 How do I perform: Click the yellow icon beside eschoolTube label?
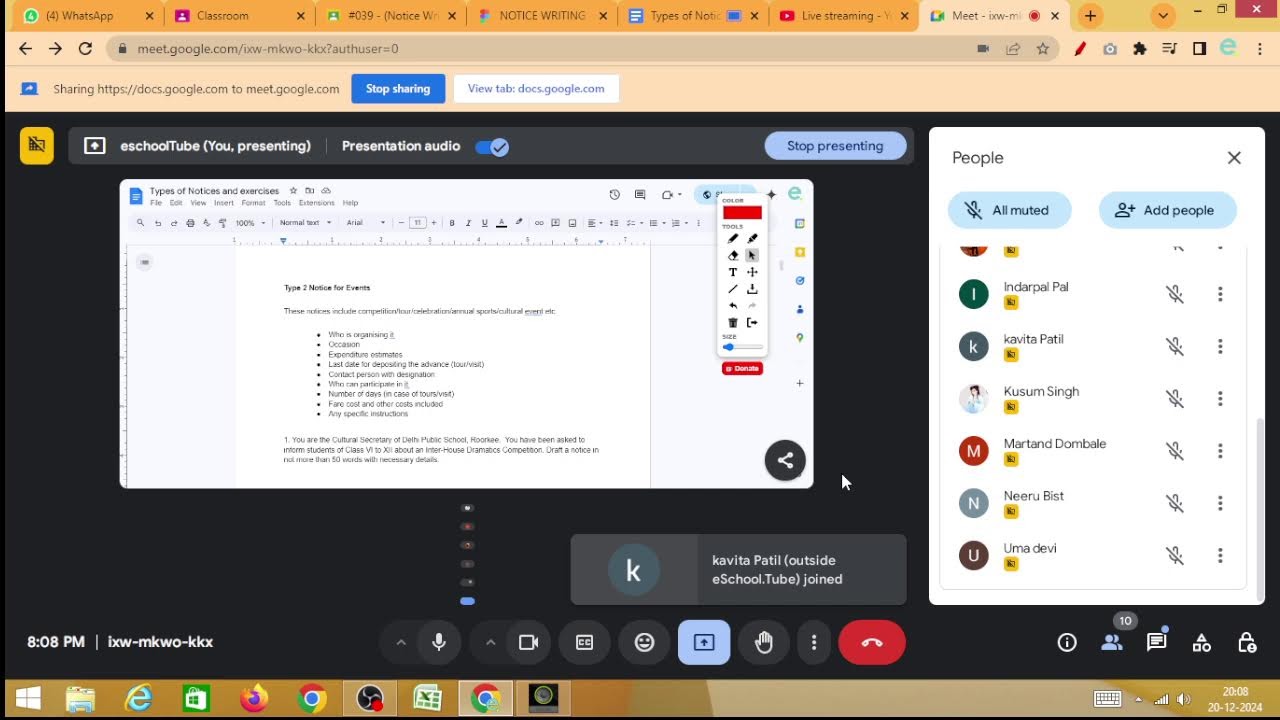[x=37, y=146]
